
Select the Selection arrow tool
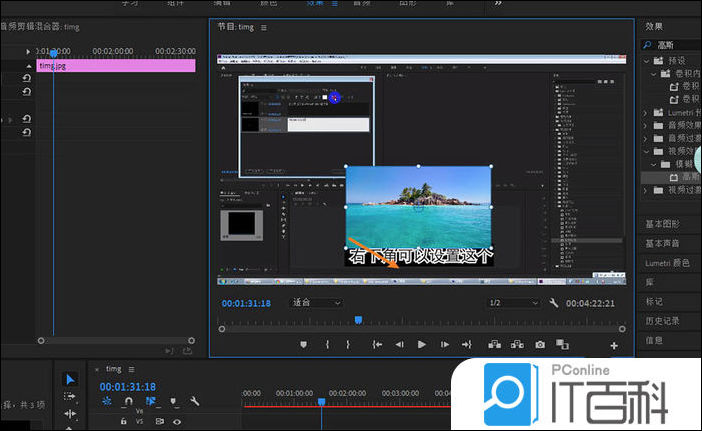click(x=70, y=379)
